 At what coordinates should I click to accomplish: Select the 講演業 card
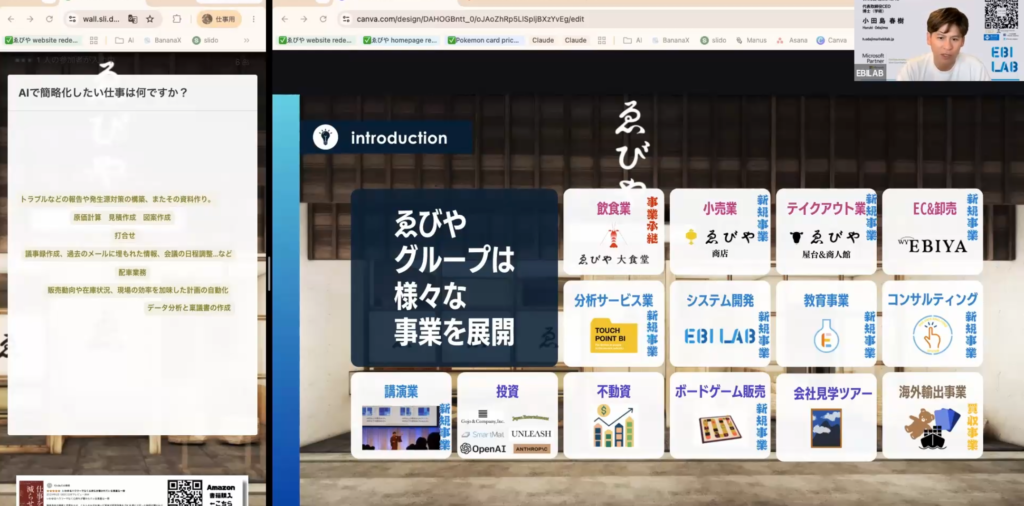401,415
